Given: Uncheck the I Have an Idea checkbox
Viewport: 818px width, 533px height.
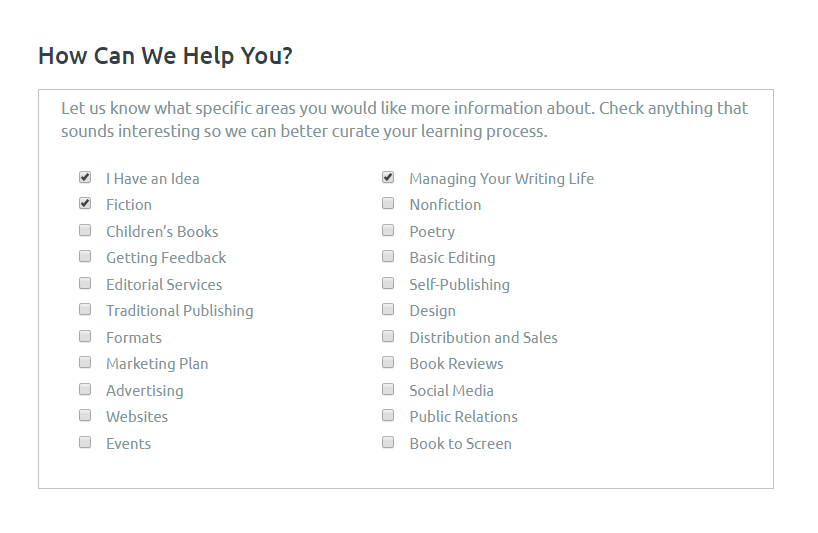Looking at the screenshot, I should [85, 178].
